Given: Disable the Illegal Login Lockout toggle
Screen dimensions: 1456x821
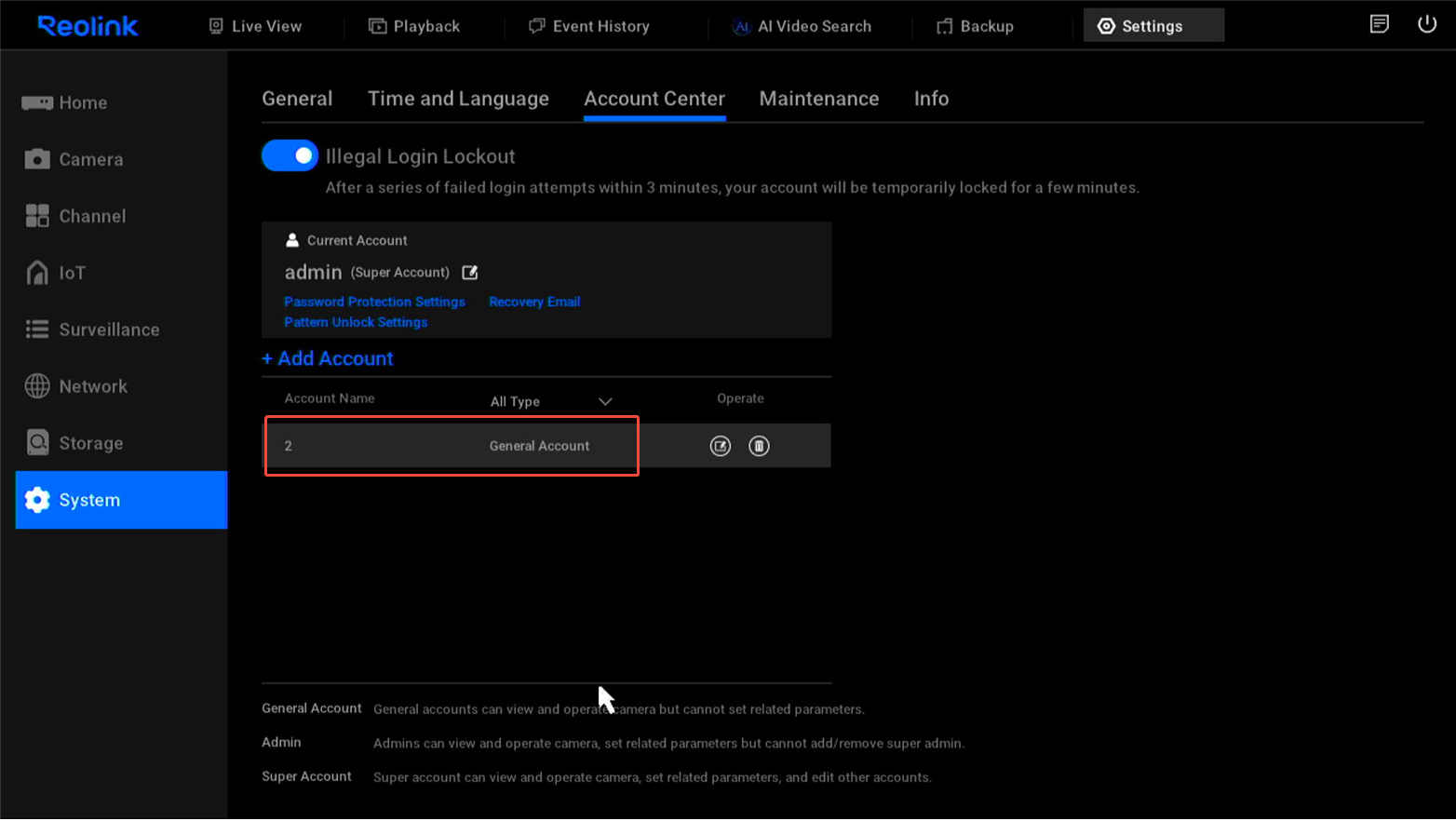Looking at the screenshot, I should point(290,156).
